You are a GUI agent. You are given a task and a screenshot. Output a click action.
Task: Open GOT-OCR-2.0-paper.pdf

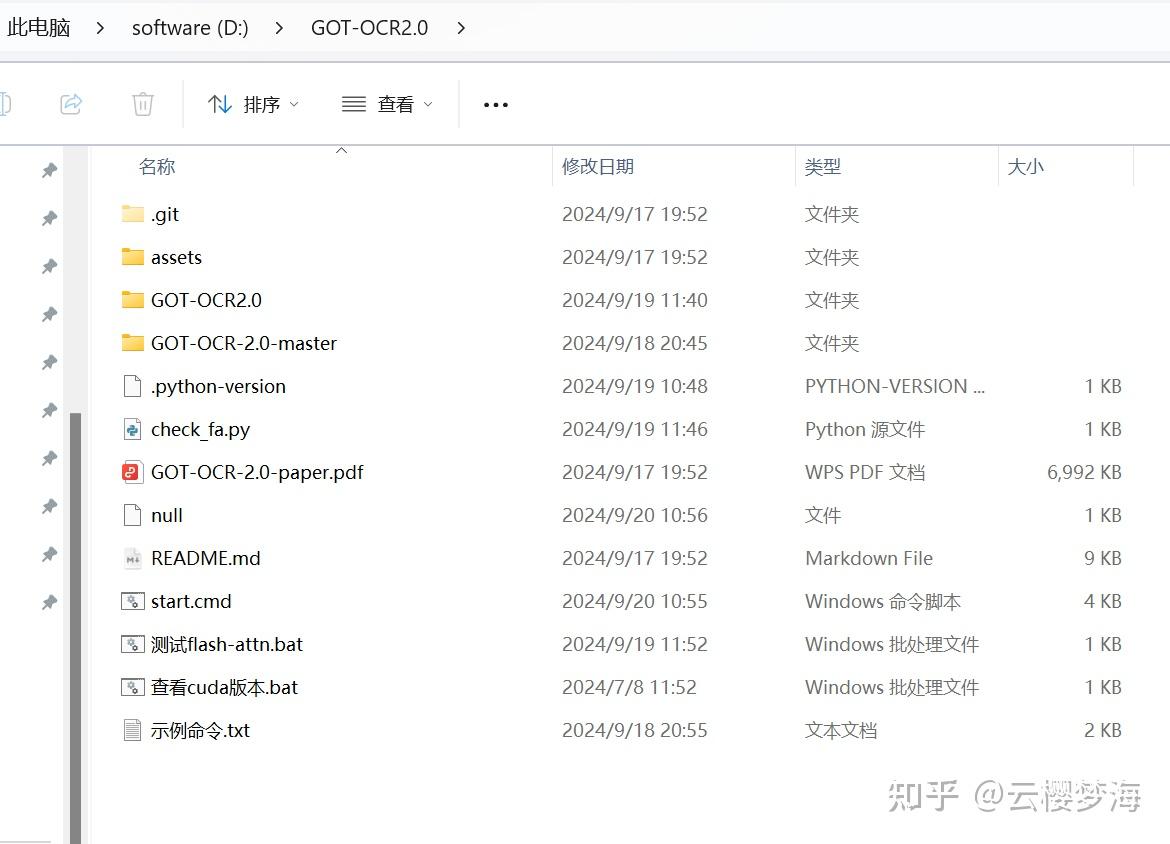pos(255,472)
